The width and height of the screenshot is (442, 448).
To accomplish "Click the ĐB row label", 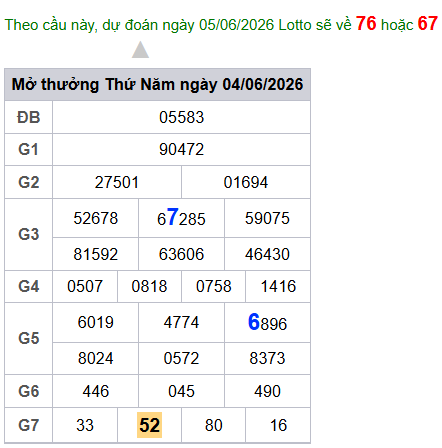I will [29, 117].
